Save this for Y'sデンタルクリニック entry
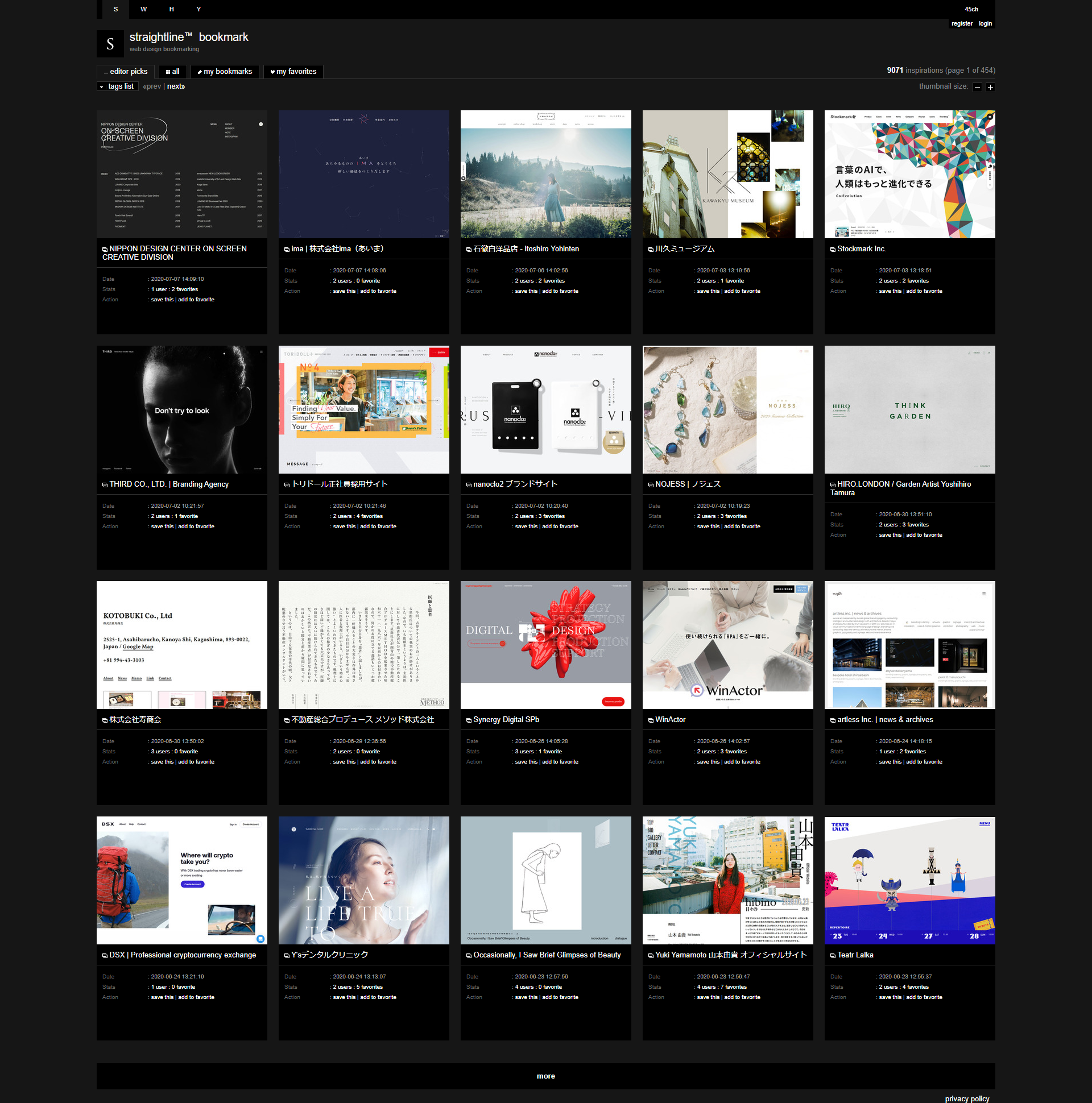The image size is (1092, 1103). click(344, 997)
